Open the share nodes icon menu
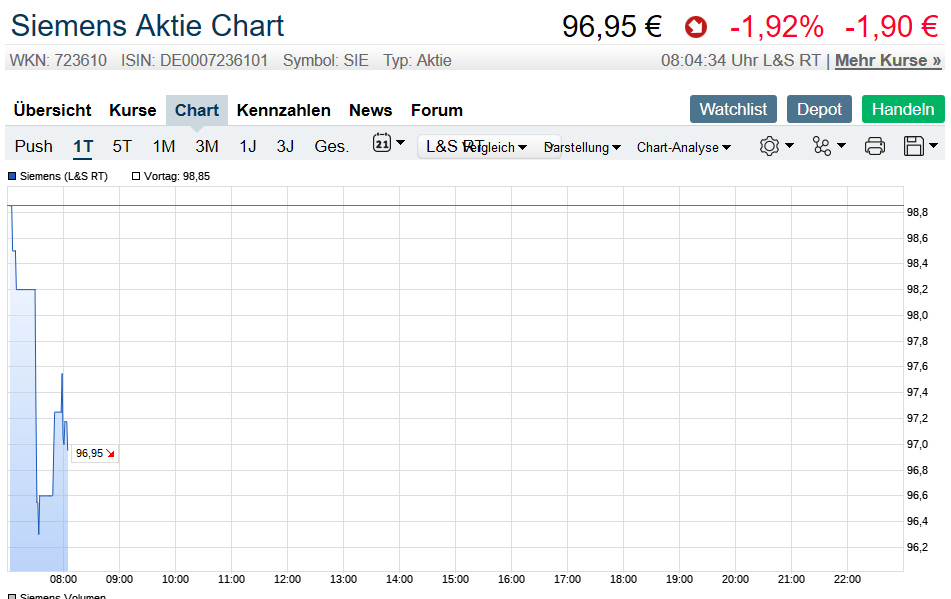 (x=822, y=146)
